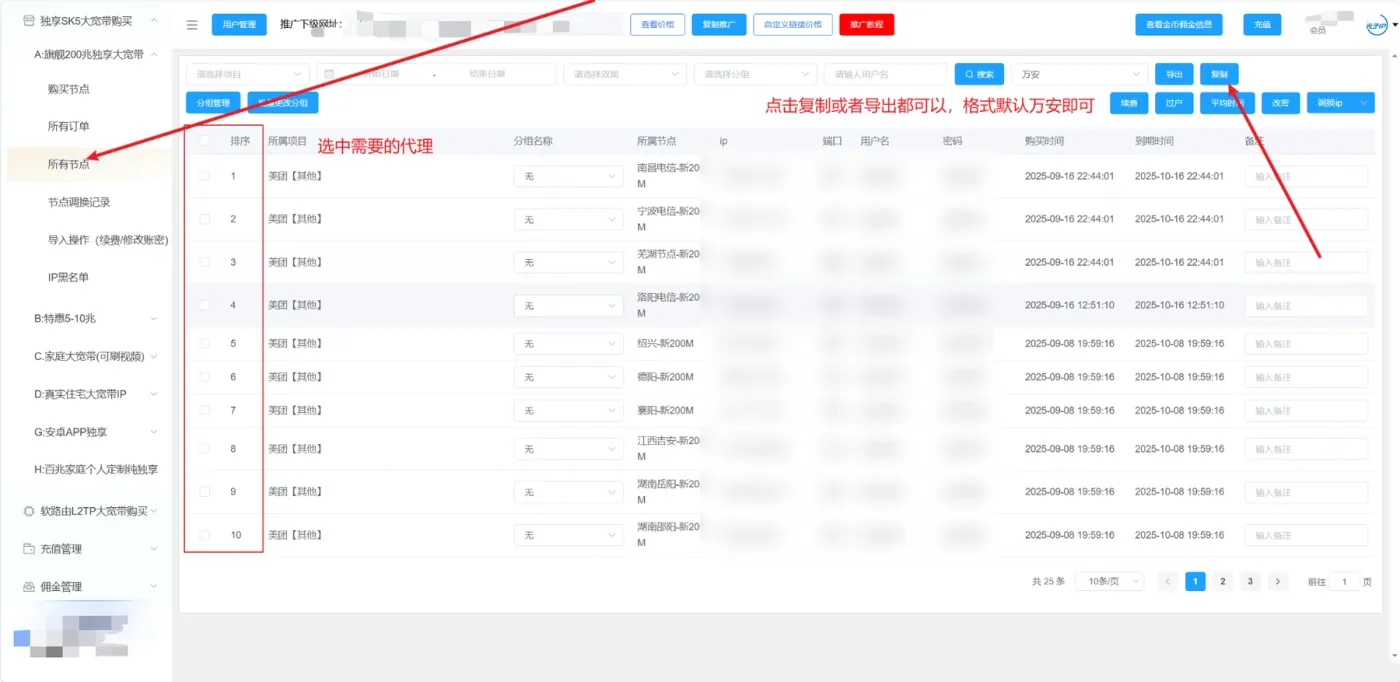Open 节点调换记录 in the sidebar
The width and height of the screenshot is (1400, 682).
coord(80,202)
